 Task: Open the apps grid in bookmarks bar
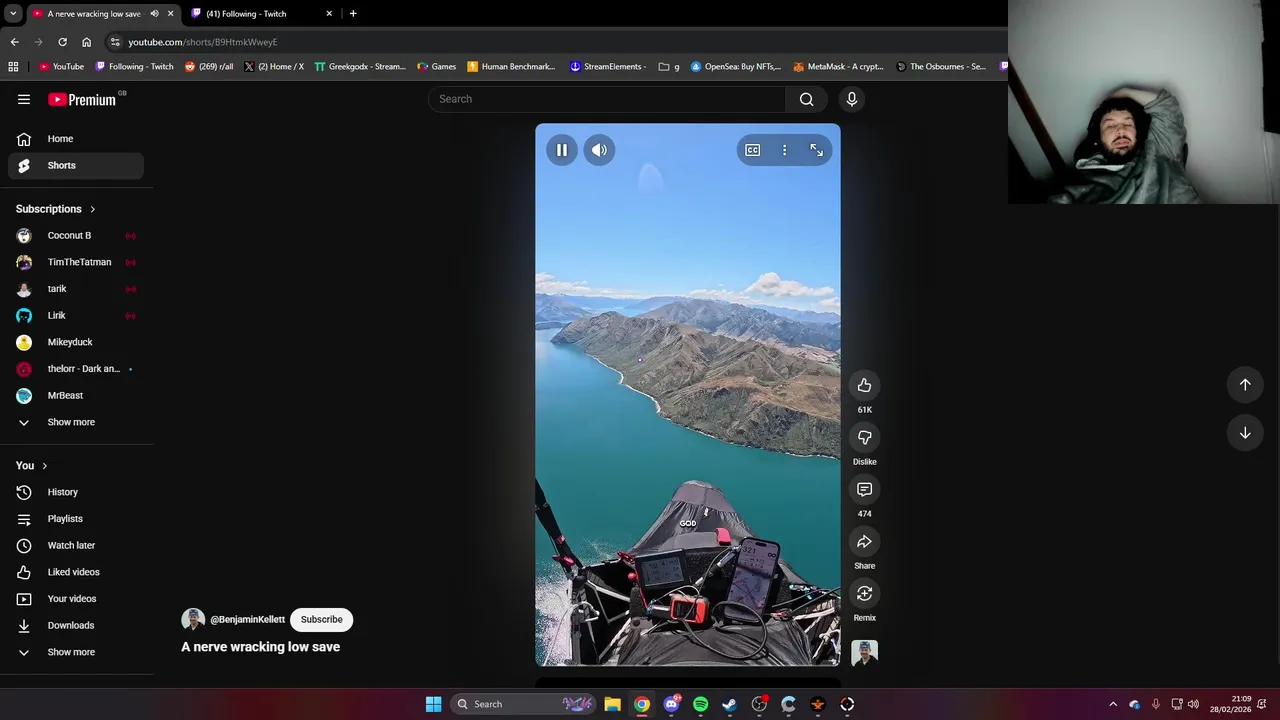click(13, 67)
